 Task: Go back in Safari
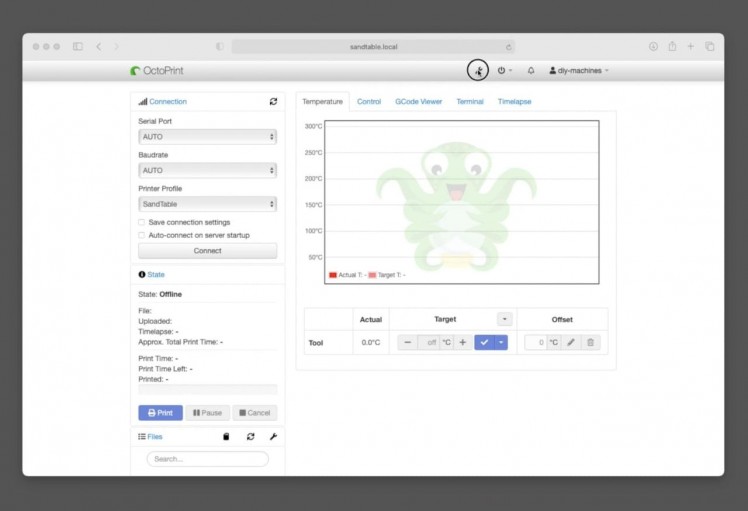pos(99,46)
